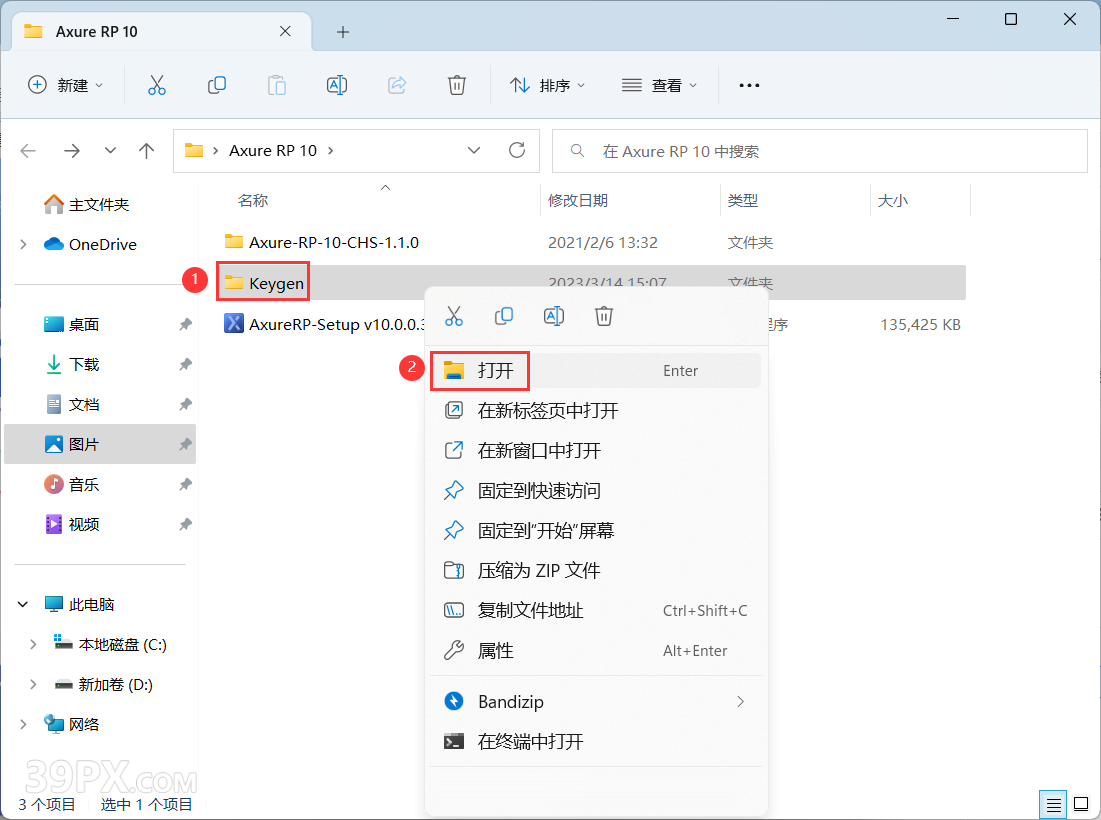Open 下载 in the sidebar
This screenshot has height=820, width=1101.
(72, 364)
